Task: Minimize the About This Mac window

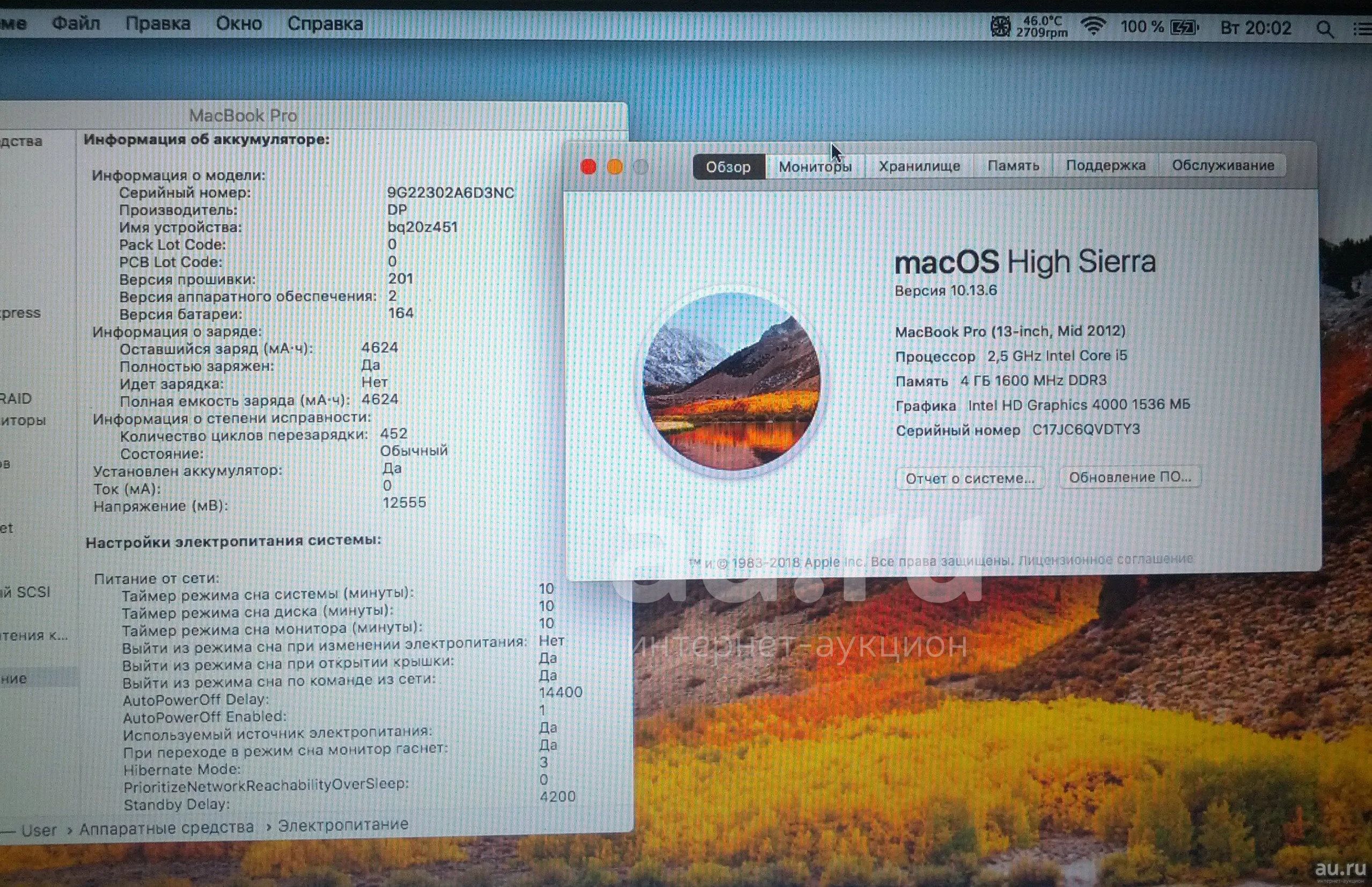Action: 614,167
